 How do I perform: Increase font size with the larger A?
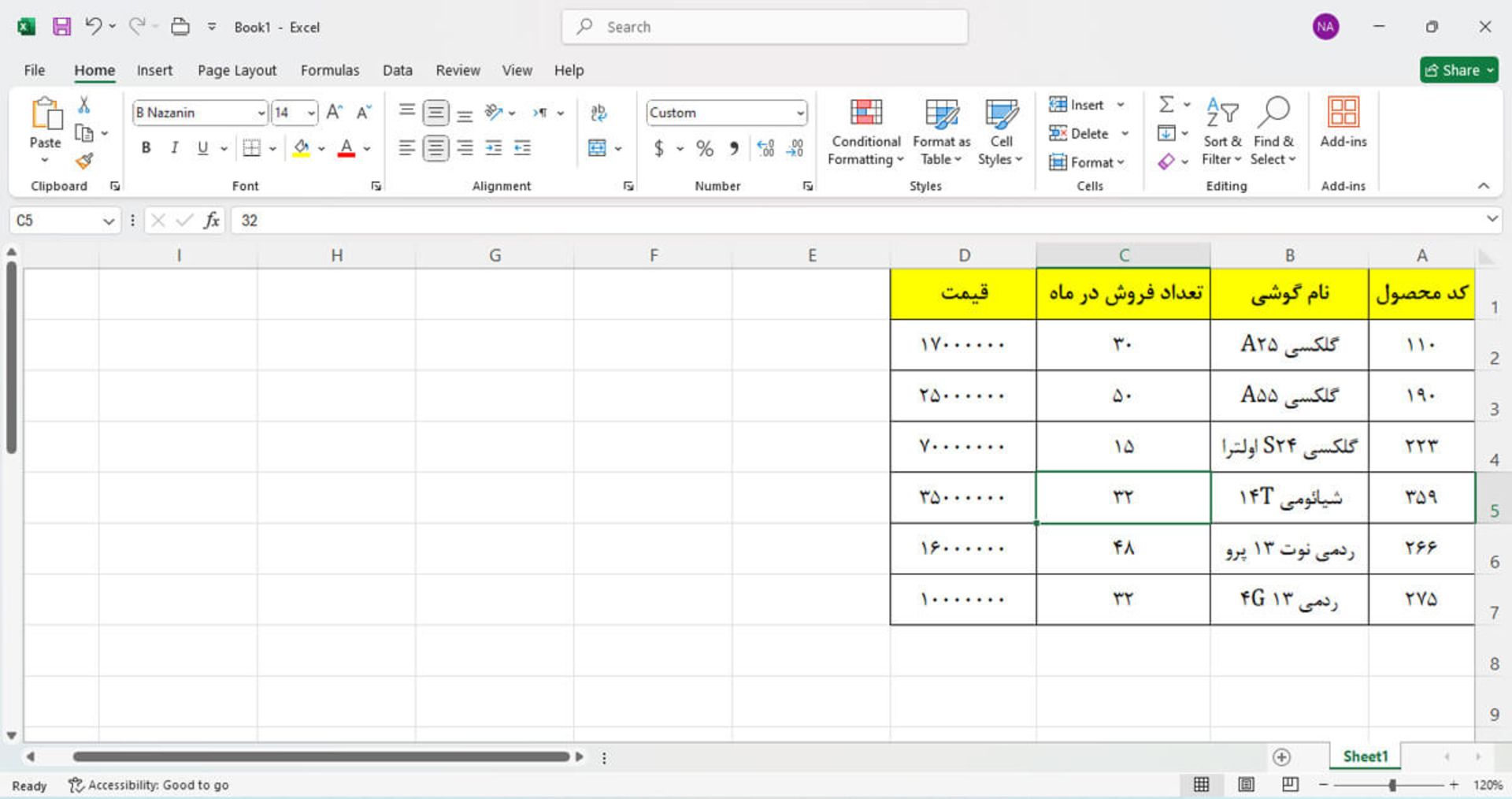334,113
